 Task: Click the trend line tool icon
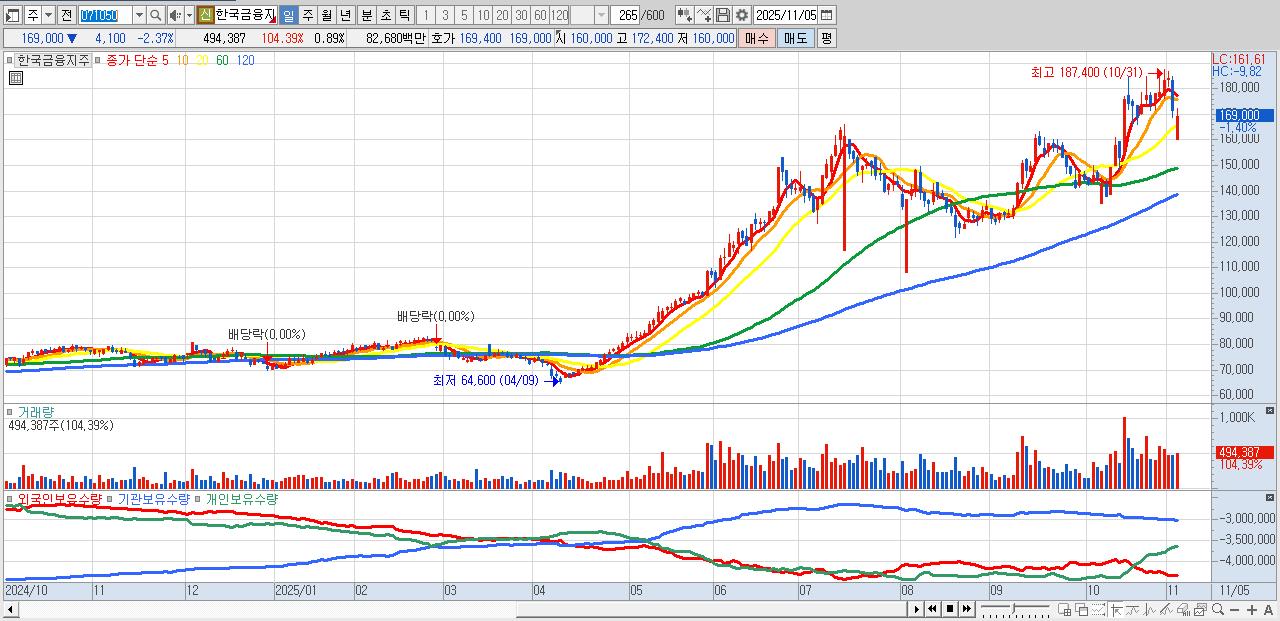click(x=1133, y=610)
